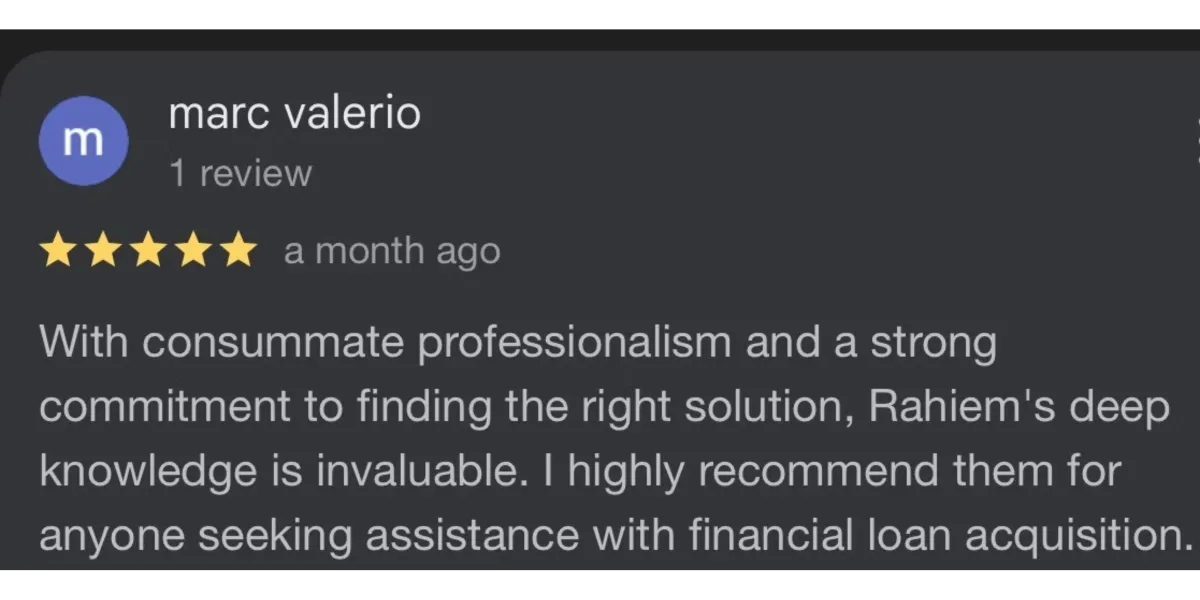Click the fifth yellow rating star
Viewport: 1200px width, 600px height.
238,251
